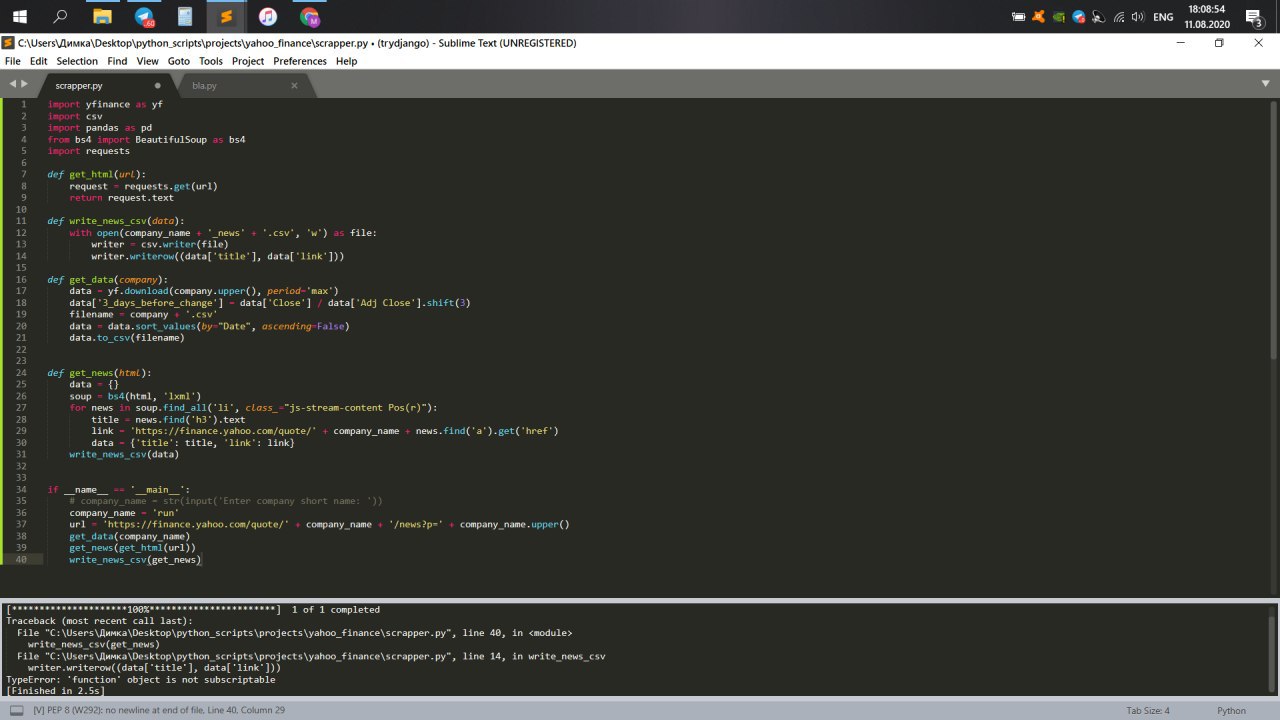The width and height of the screenshot is (1280, 720).
Task: Click 'import yfinance as yf' line
Action: 105,104
